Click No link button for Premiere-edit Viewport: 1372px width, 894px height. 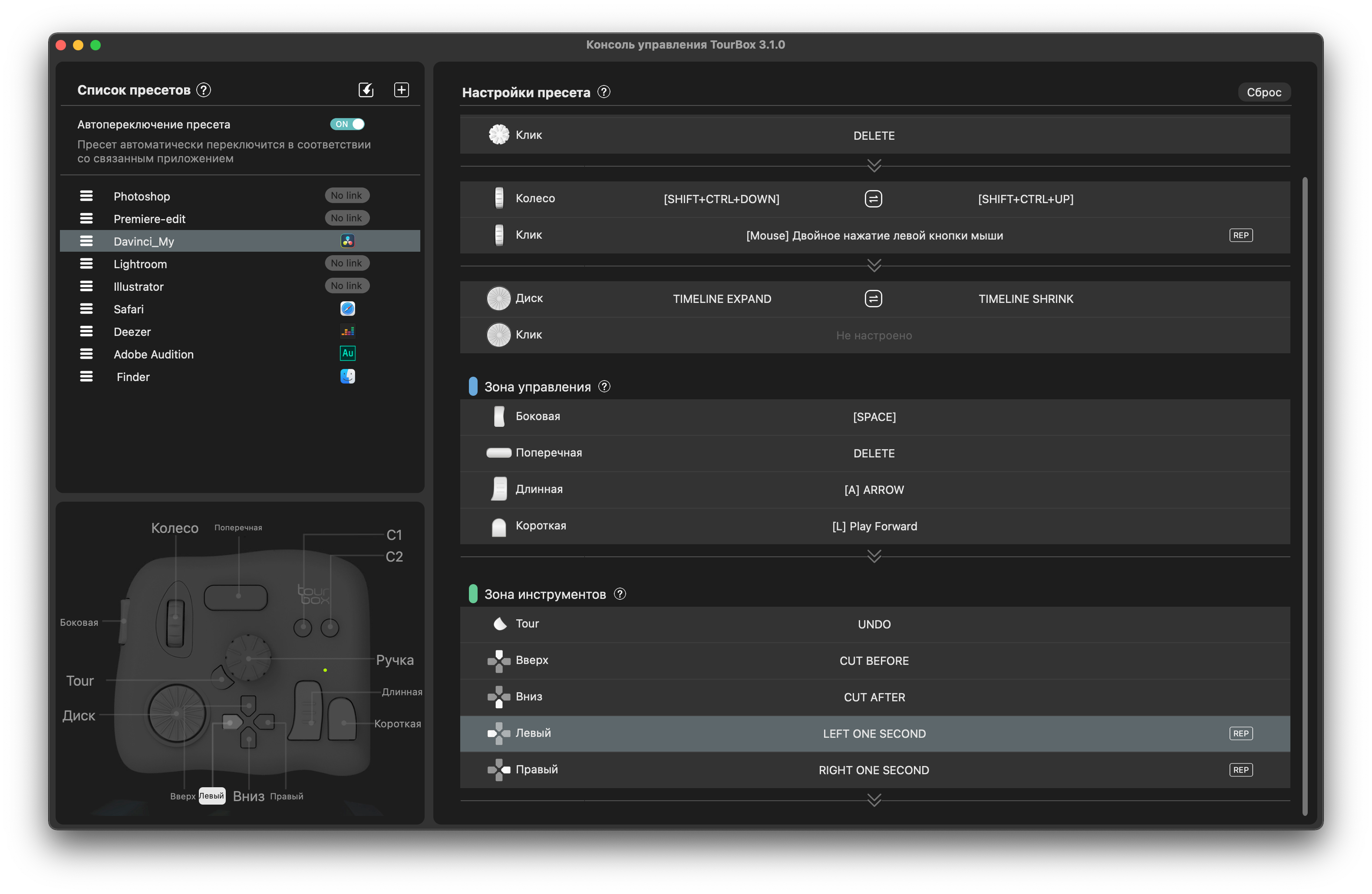(346, 218)
